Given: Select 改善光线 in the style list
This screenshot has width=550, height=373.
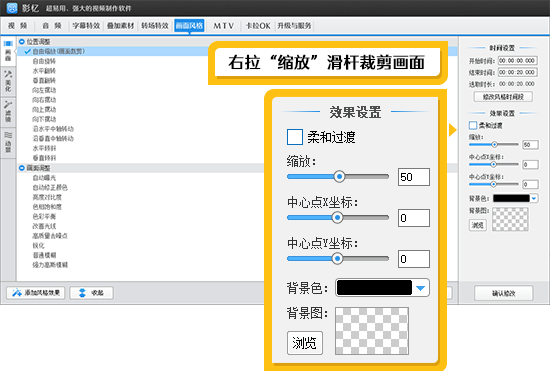Looking at the screenshot, I should pyautogui.click(x=44, y=226).
